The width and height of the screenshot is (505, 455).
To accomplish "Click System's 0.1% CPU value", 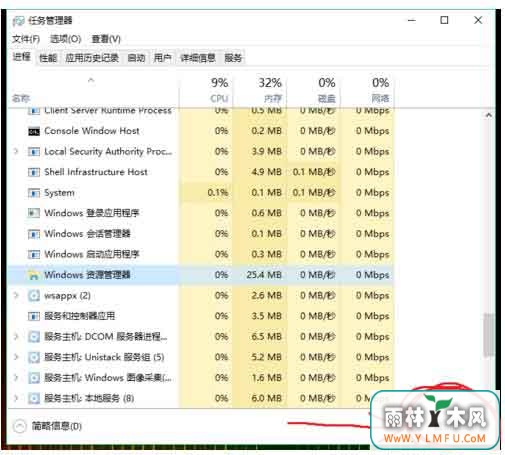I will tap(218, 193).
